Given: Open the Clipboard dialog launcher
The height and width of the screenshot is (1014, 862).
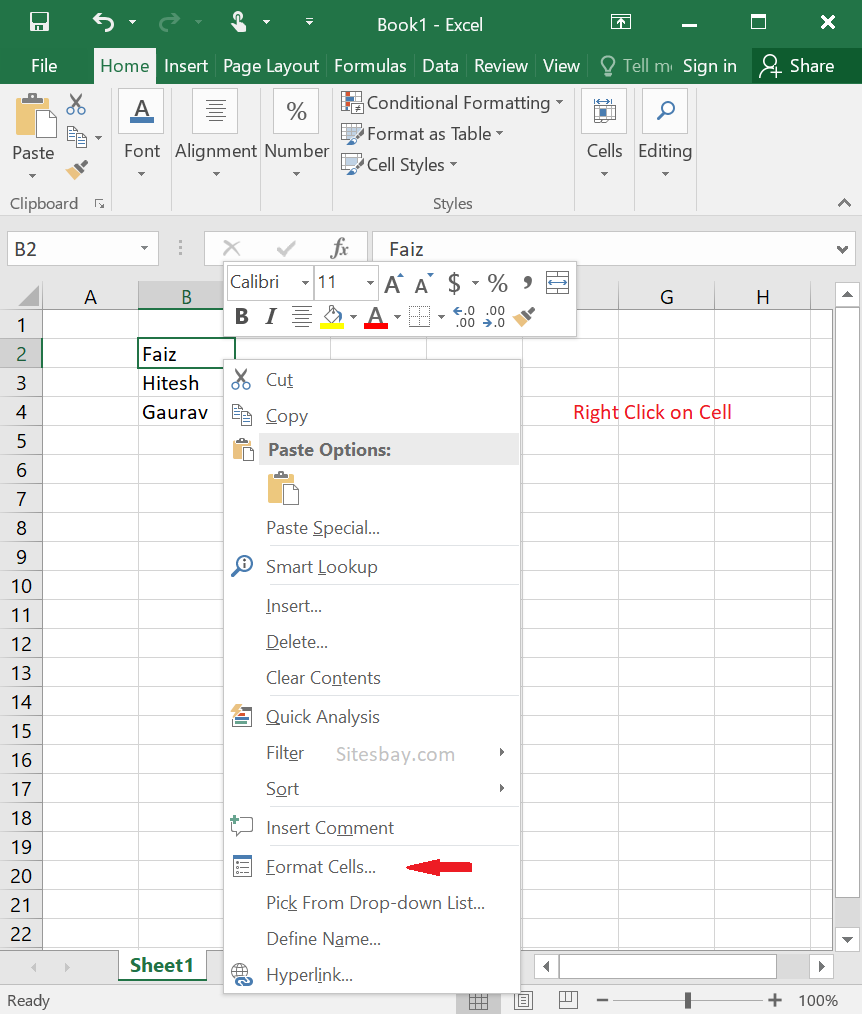Looking at the screenshot, I should (100, 204).
